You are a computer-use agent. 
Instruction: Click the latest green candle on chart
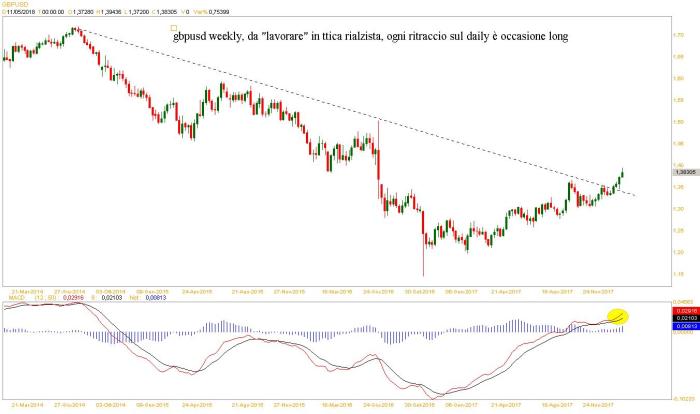click(622, 176)
